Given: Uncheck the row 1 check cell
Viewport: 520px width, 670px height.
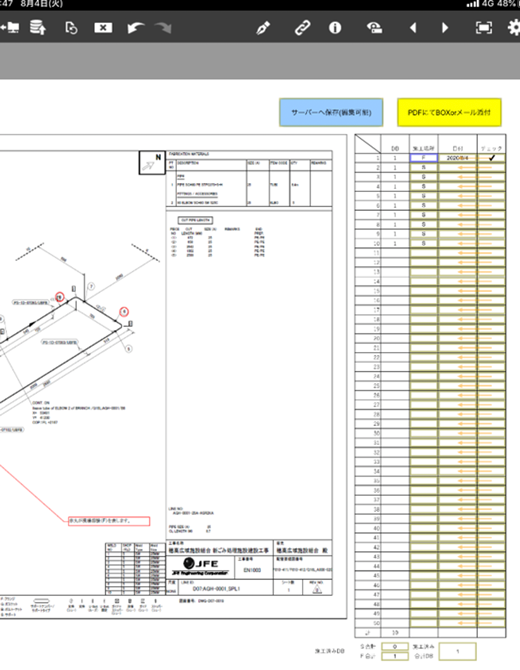Looking at the screenshot, I should click(x=491, y=158).
